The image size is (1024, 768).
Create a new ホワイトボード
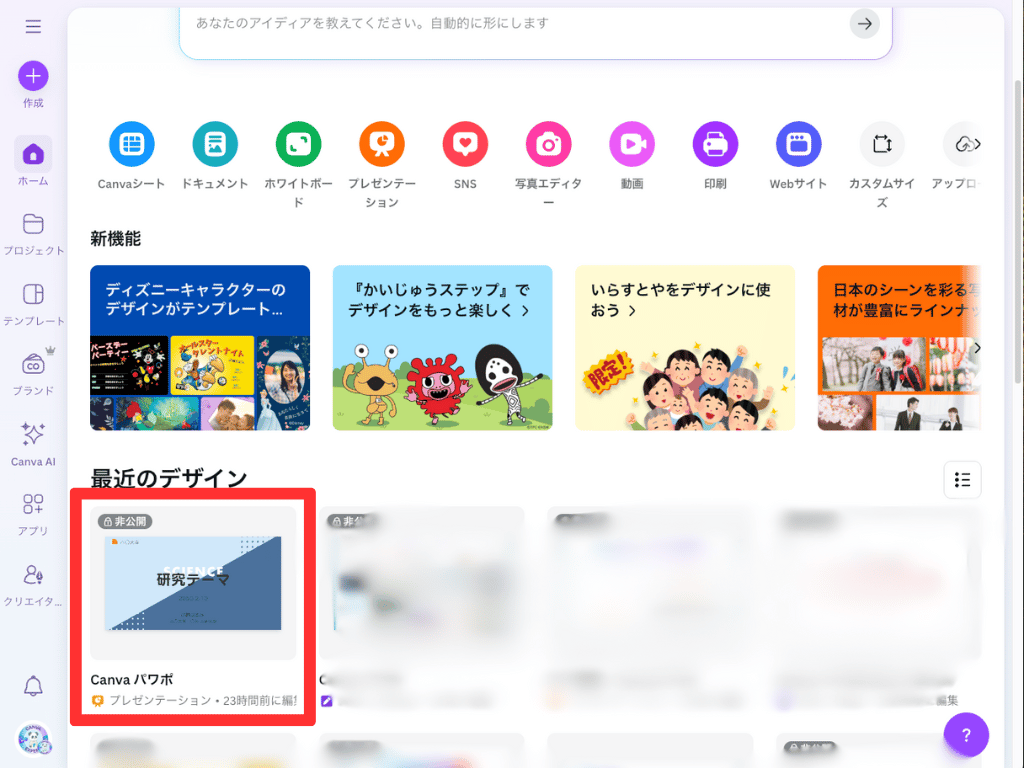click(x=298, y=165)
